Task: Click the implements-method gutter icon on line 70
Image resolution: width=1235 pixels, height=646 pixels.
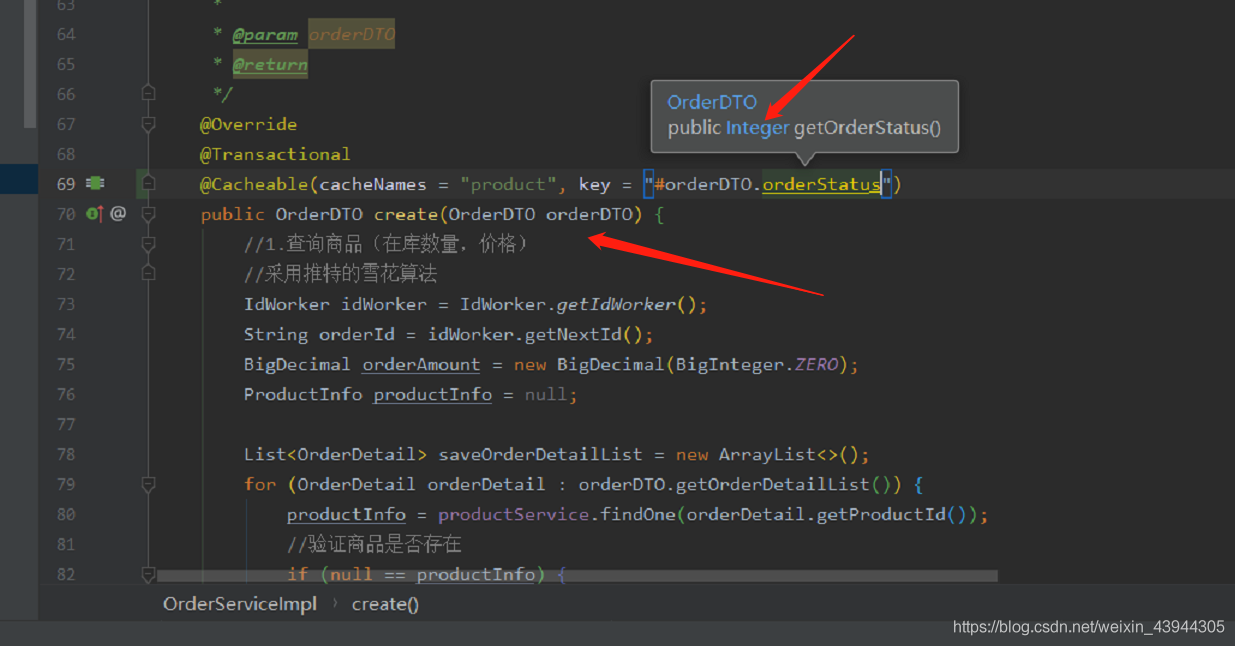Action: [x=95, y=213]
